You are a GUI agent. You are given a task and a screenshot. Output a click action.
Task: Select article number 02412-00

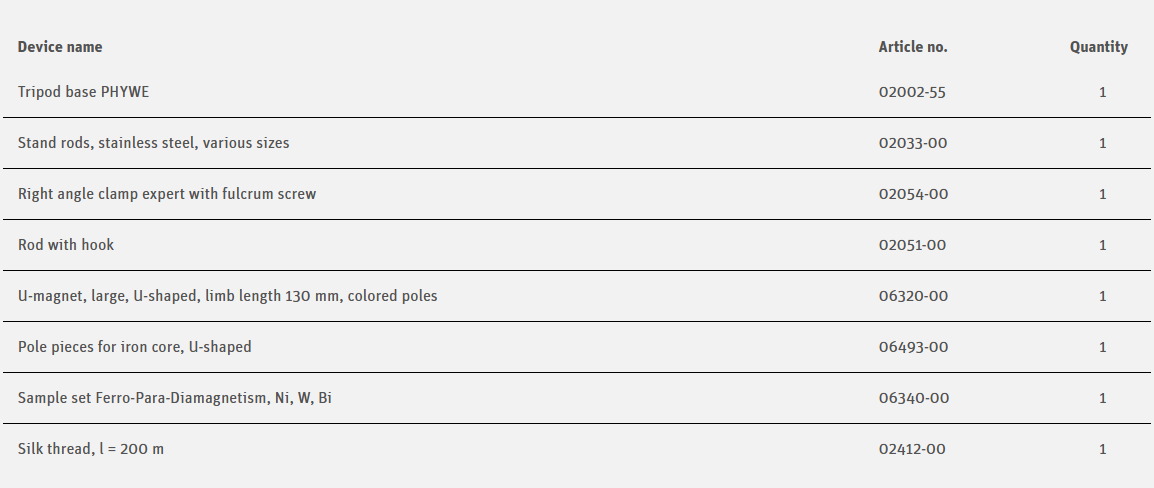pyautogui.click(x=912, y=449)
